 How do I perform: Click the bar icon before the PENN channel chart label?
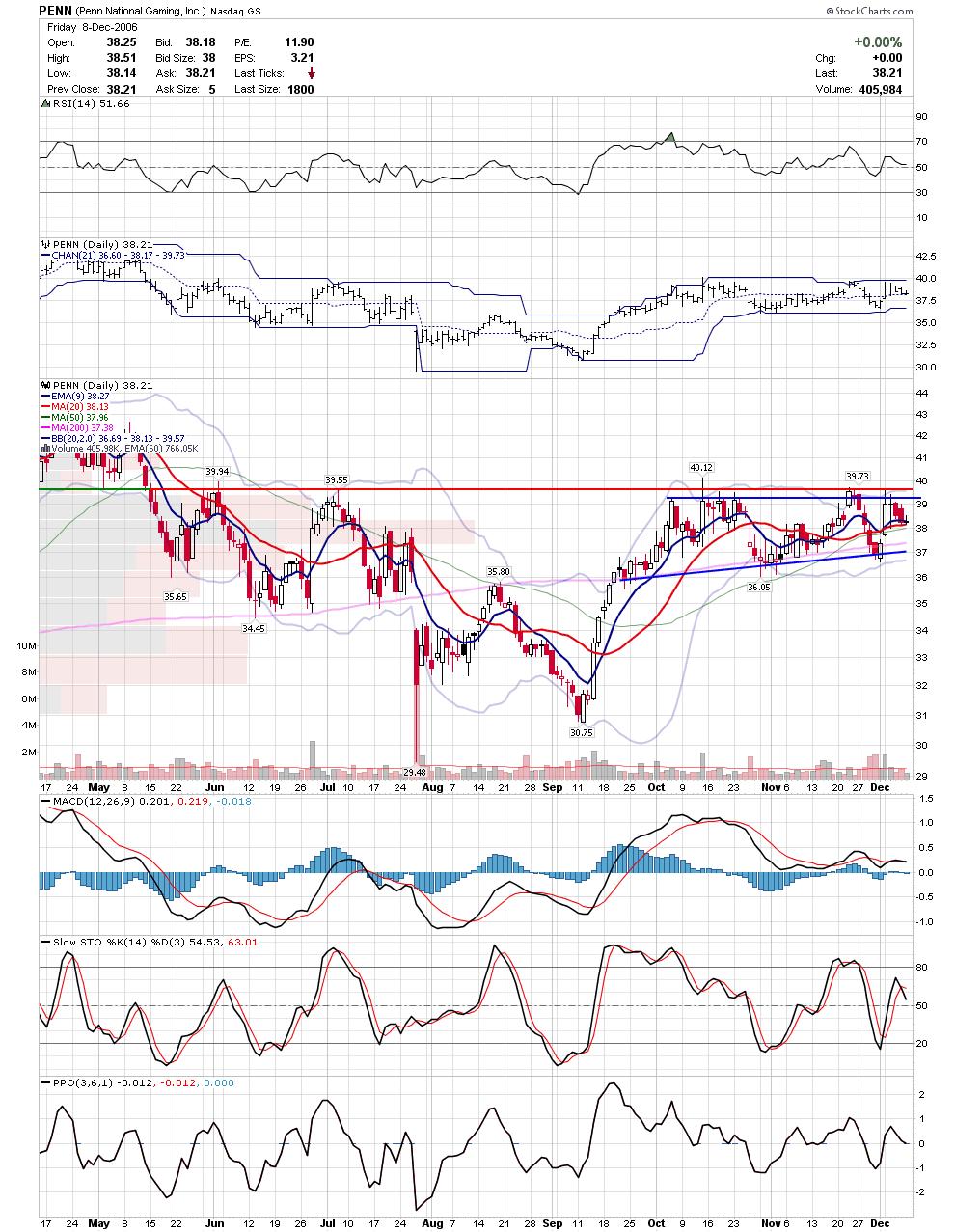click(43, 245)
